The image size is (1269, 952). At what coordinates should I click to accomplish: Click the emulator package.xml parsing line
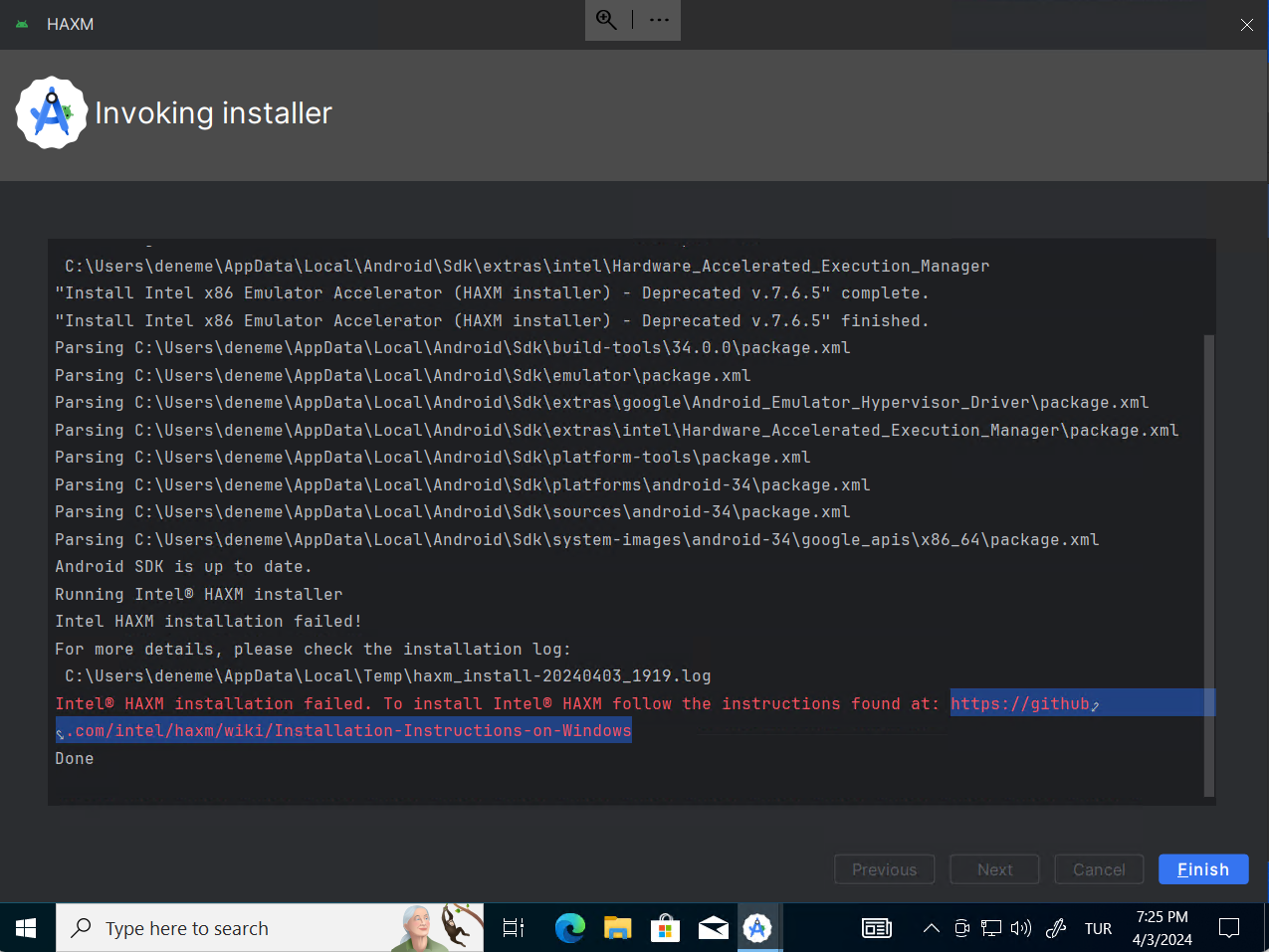(403, 375)
